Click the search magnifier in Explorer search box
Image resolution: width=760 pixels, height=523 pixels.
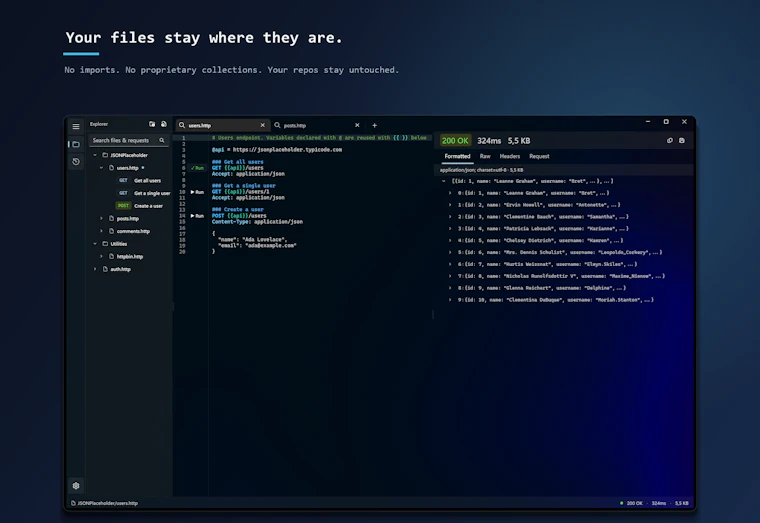(x=162, y=140)
